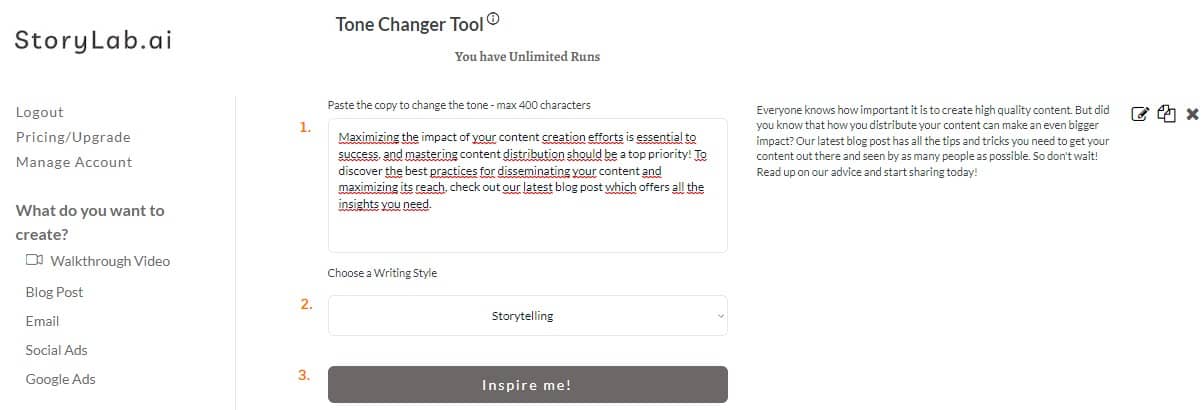Open the Pricing/Upgrade page
The height and width of the screenshot is (410, 1203).
[x=73, y=137]
